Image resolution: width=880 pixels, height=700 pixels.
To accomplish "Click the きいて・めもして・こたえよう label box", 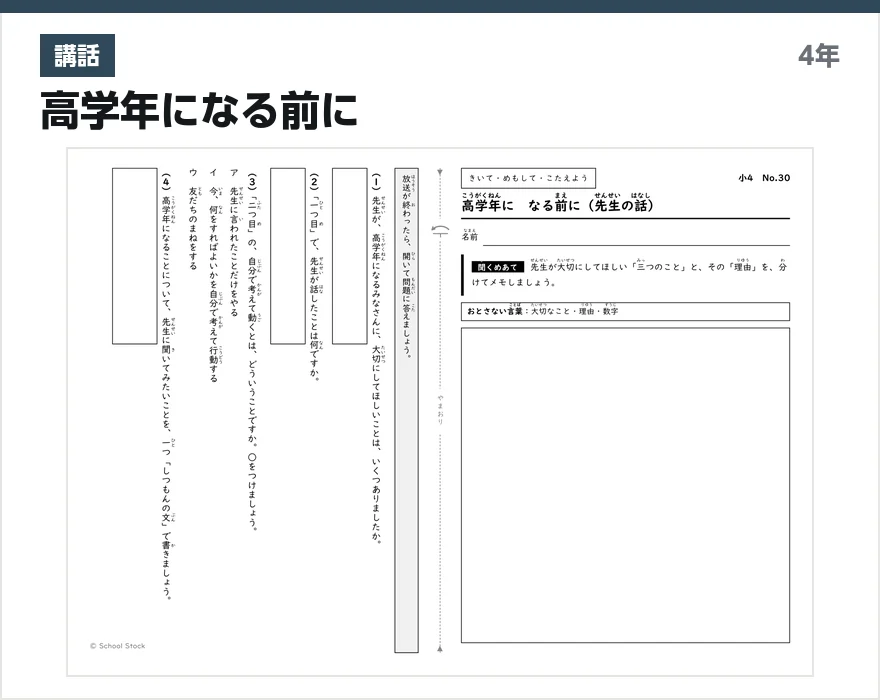I will click(x=528, y=178).
